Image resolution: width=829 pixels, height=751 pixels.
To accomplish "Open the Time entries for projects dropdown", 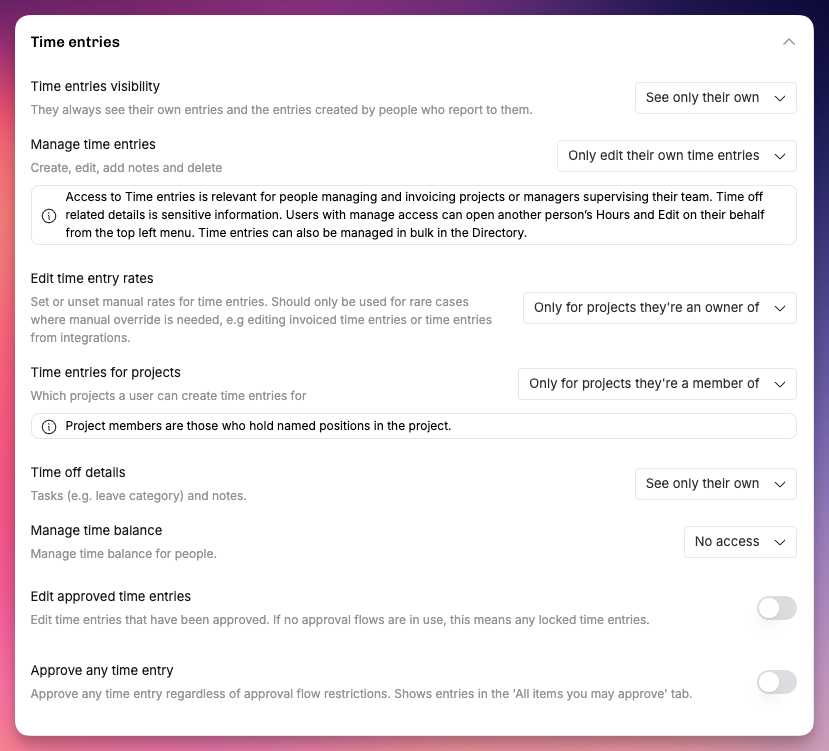I will 657,384.
